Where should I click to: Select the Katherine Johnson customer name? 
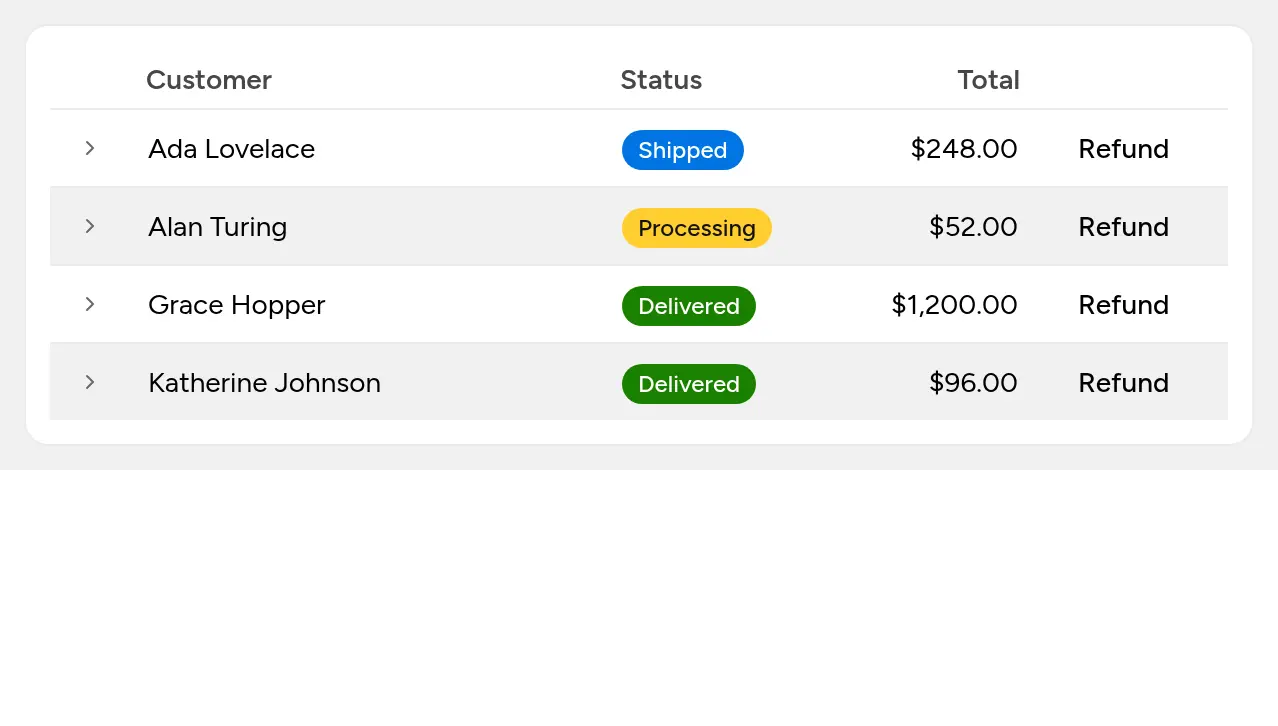[x=264, y=383]
